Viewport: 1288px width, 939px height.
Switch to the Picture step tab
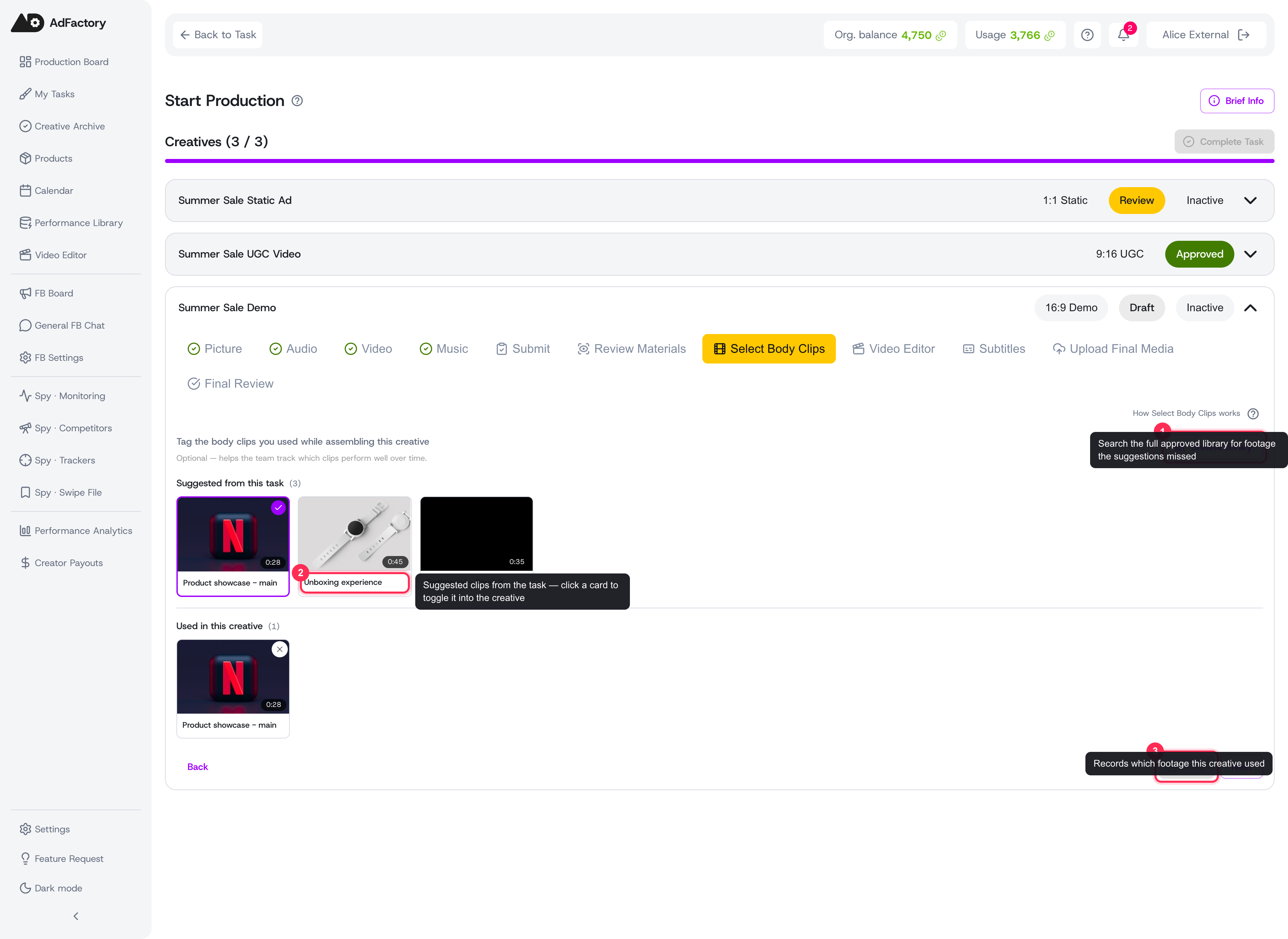coord(215,348)
